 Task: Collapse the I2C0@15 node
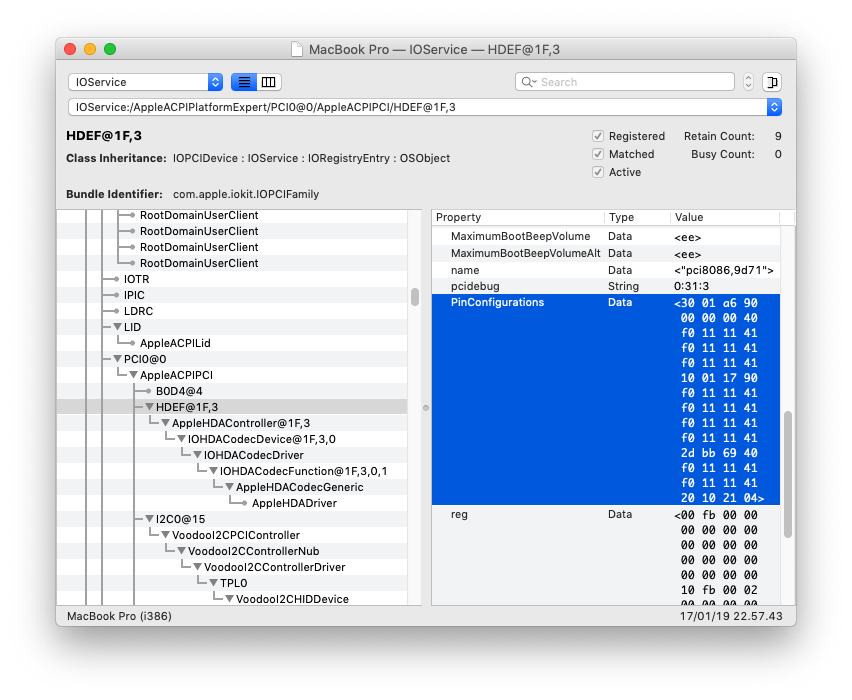(149, 519)
